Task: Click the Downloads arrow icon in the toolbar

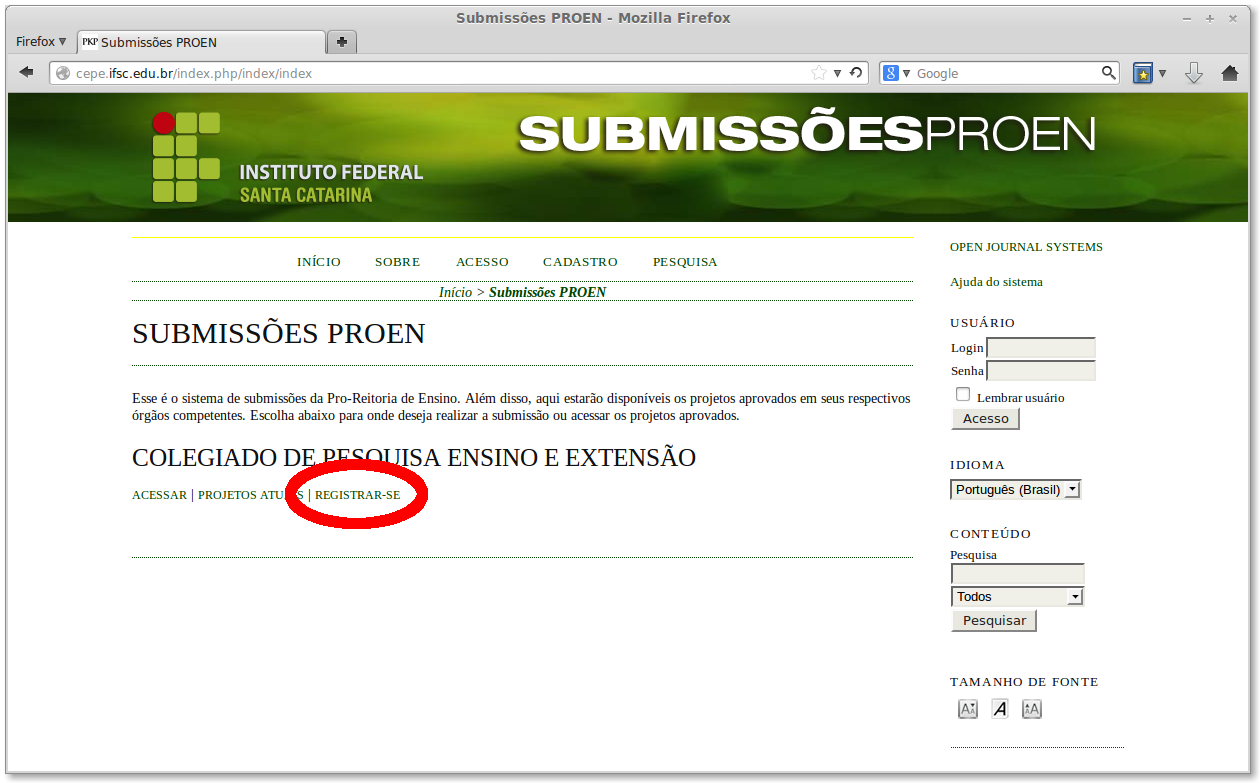Action: coord(1194,72)
